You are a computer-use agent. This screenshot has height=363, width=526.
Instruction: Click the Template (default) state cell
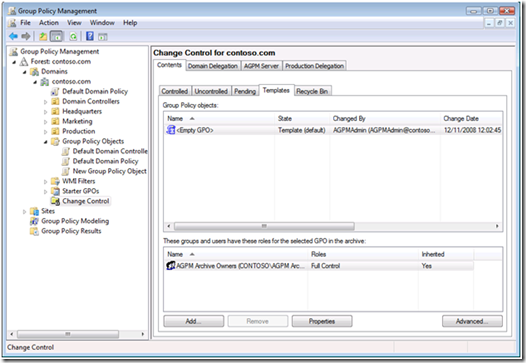(302, 130)
